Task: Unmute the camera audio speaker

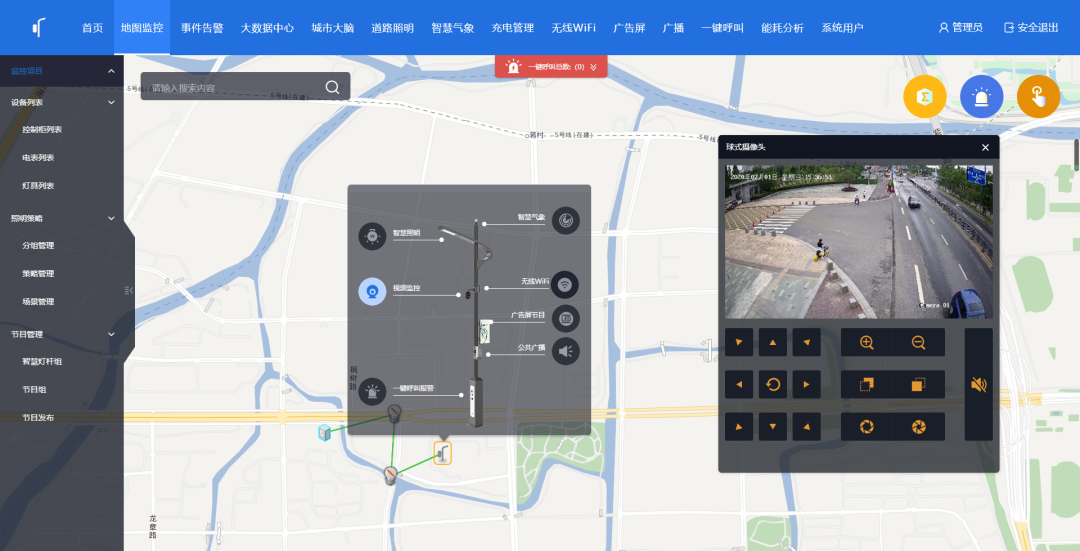Action: [978, 384]
